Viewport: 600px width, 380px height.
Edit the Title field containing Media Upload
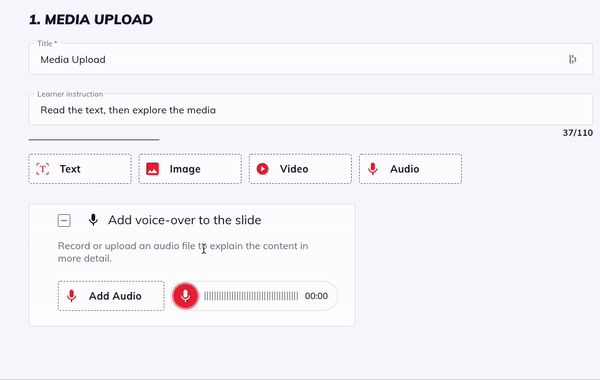[311, 59]
